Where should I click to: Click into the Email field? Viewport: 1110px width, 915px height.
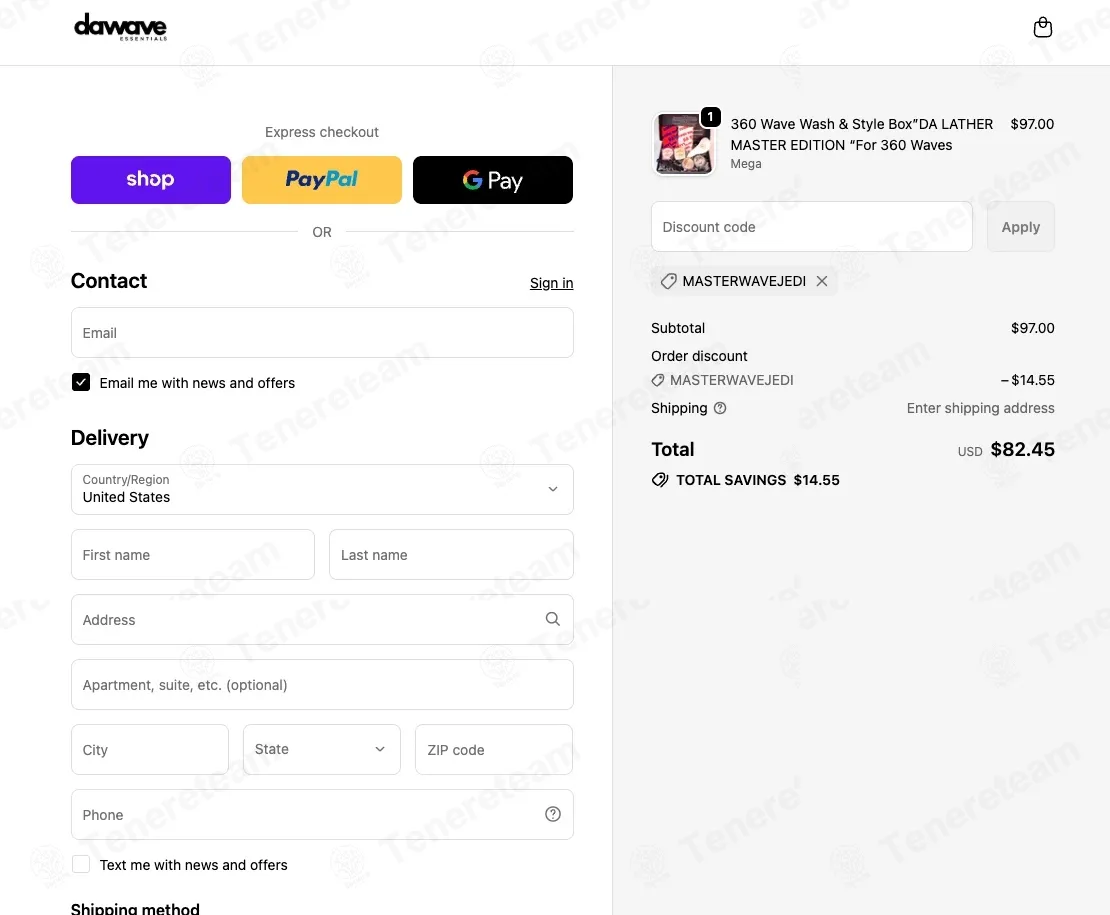(x=322, y=333)
